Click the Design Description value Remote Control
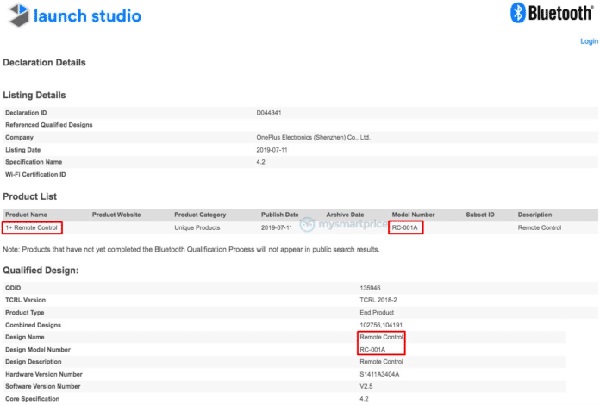 click(x=381, y=362)
